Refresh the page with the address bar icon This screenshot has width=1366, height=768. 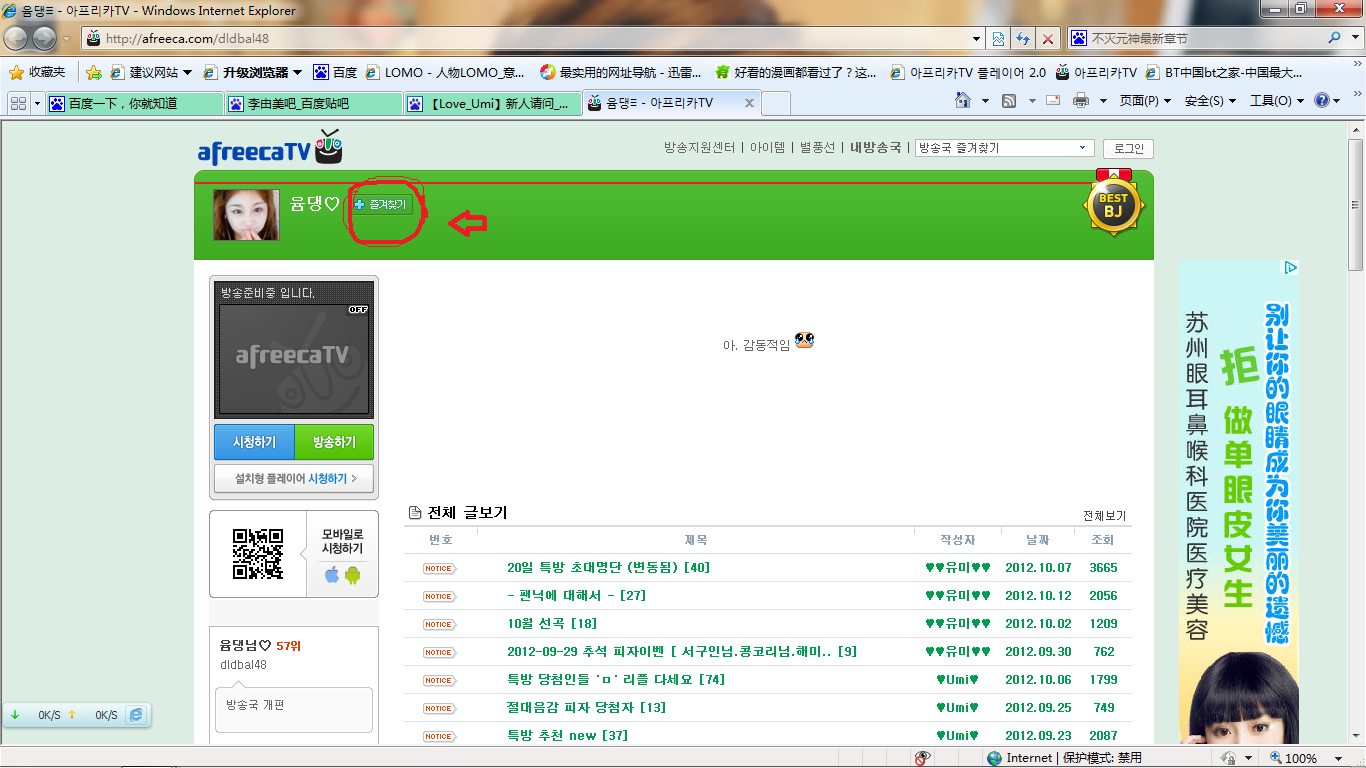[1023, 39]
